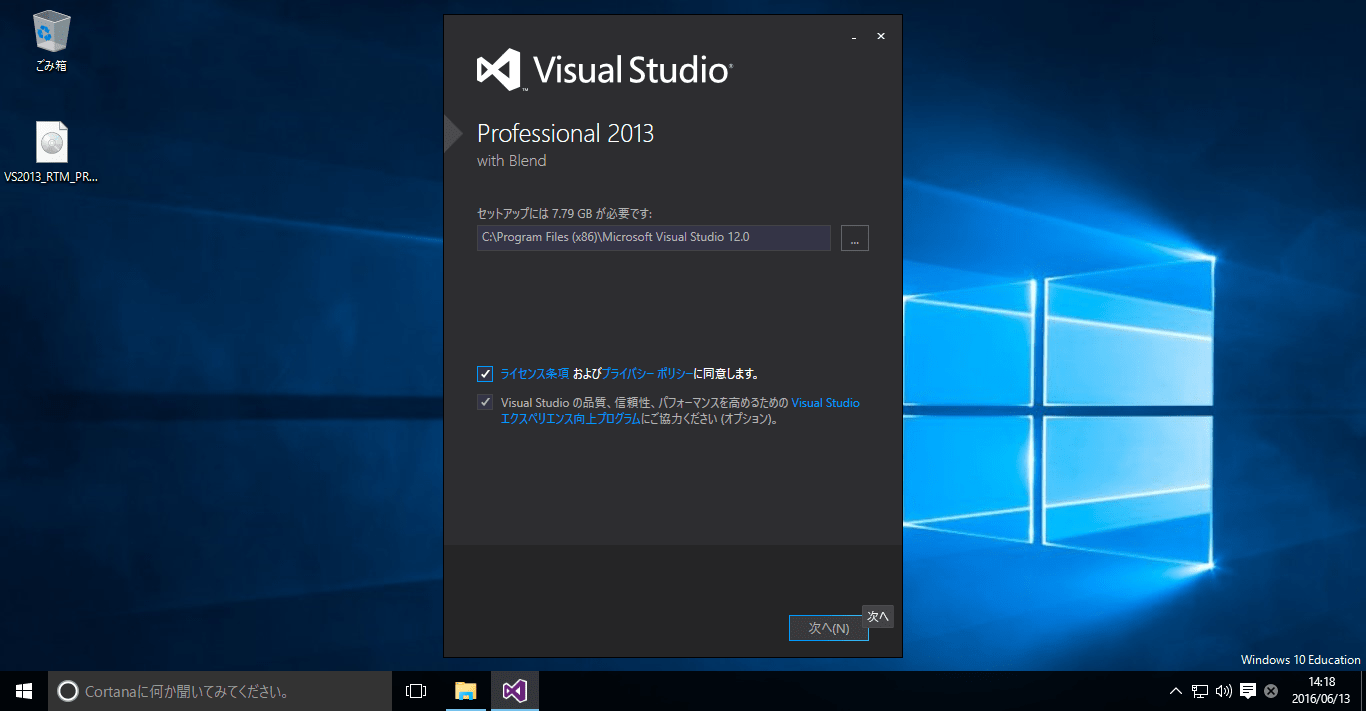The width and height of the screenshot is (1366, 711).
Task: Open the VS2013_RTM disc image on desktop
Action: [x=50, y=140]
